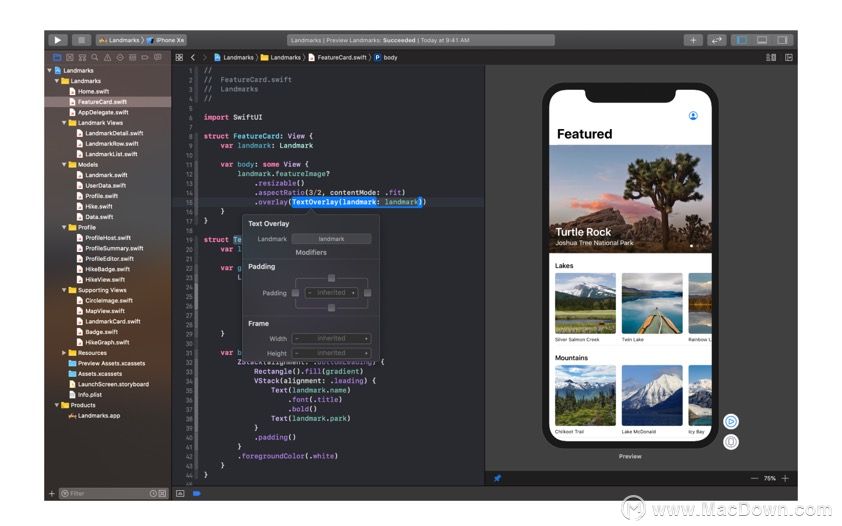
Task: Toggle the top padding edge checkbox
Action: [331, 279]
